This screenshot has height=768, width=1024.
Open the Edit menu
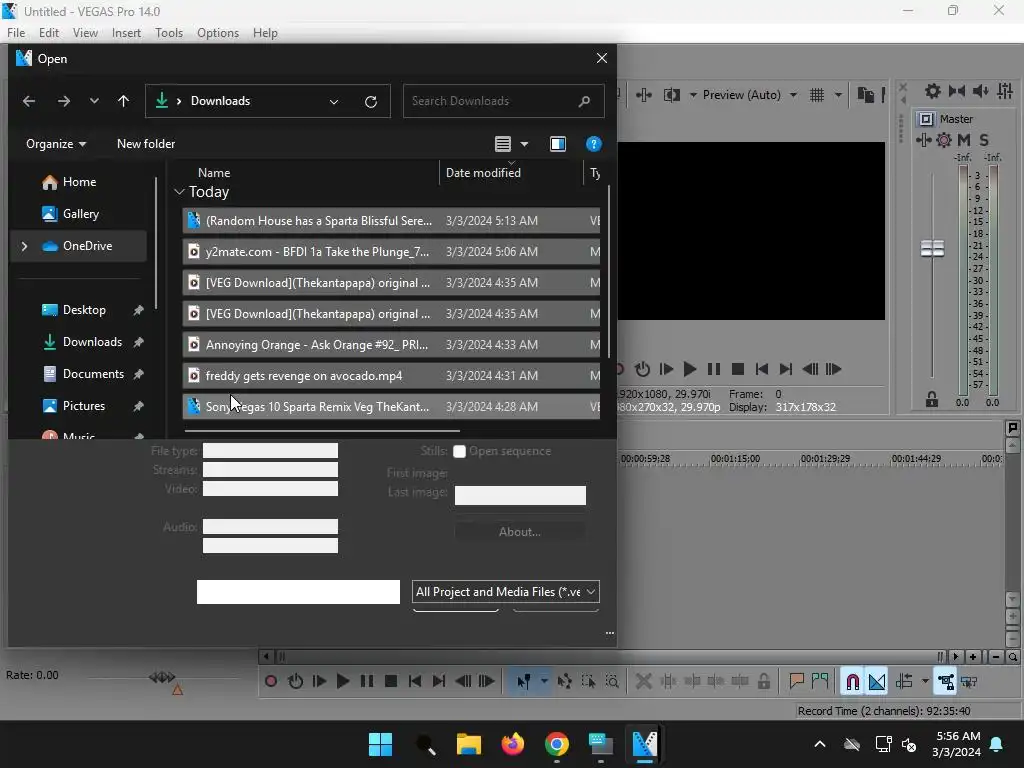[48, 33]
